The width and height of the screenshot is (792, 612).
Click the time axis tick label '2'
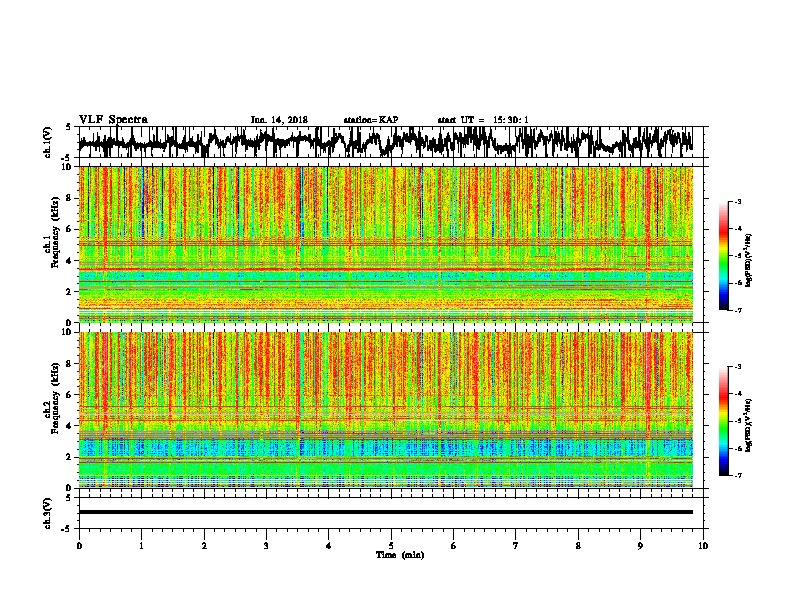click(204, 546)
